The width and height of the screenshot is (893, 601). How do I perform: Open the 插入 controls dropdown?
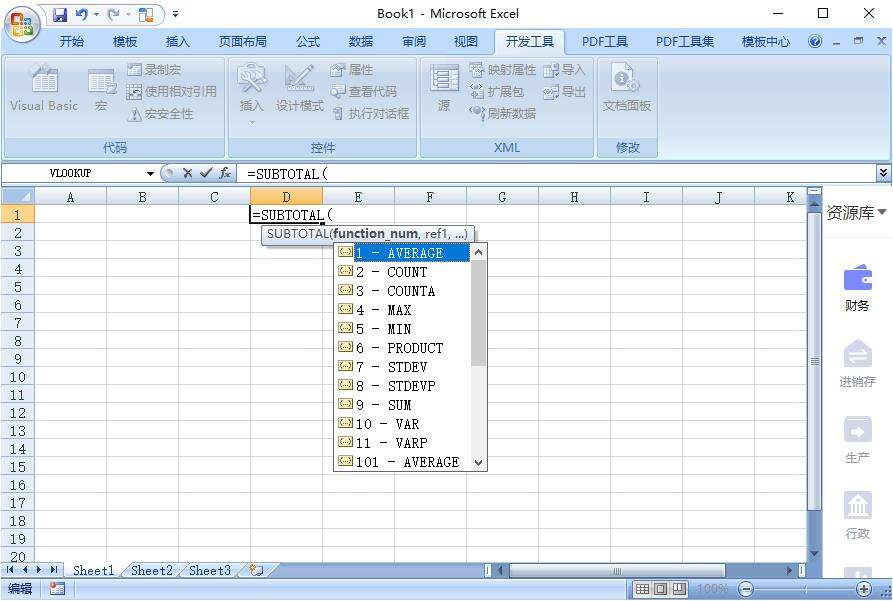pyautogui.click(x=252, y=92)
